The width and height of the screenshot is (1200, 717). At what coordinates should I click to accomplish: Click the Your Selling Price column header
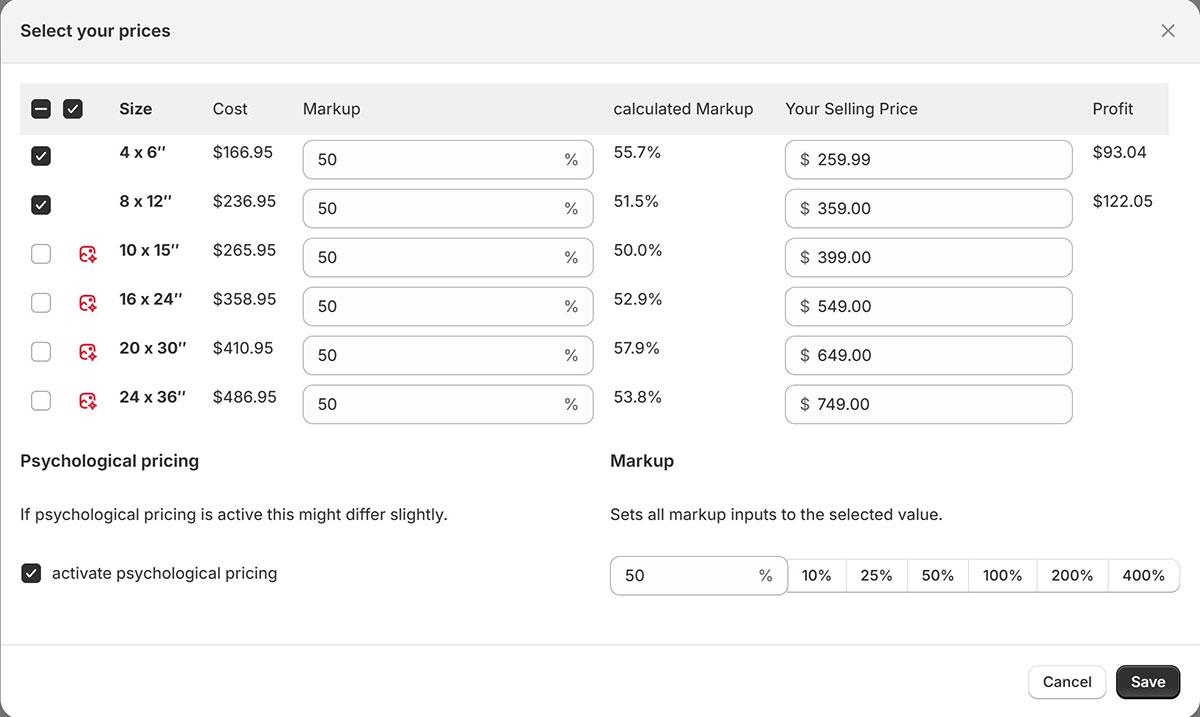pyautogui.click(x=852, y=109)
